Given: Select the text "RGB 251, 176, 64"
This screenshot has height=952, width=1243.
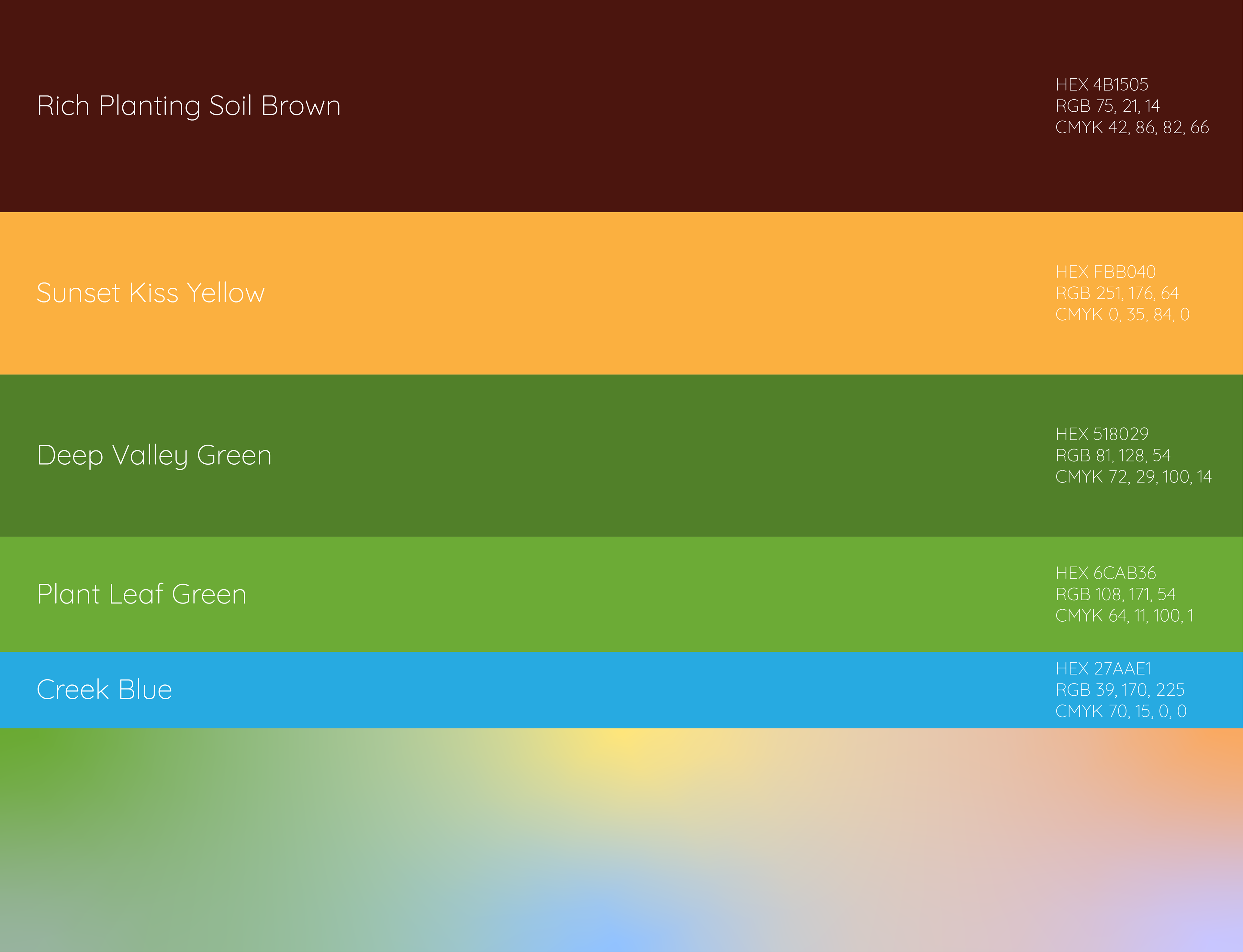Looking at the screenshot, I should (1117, 293).
